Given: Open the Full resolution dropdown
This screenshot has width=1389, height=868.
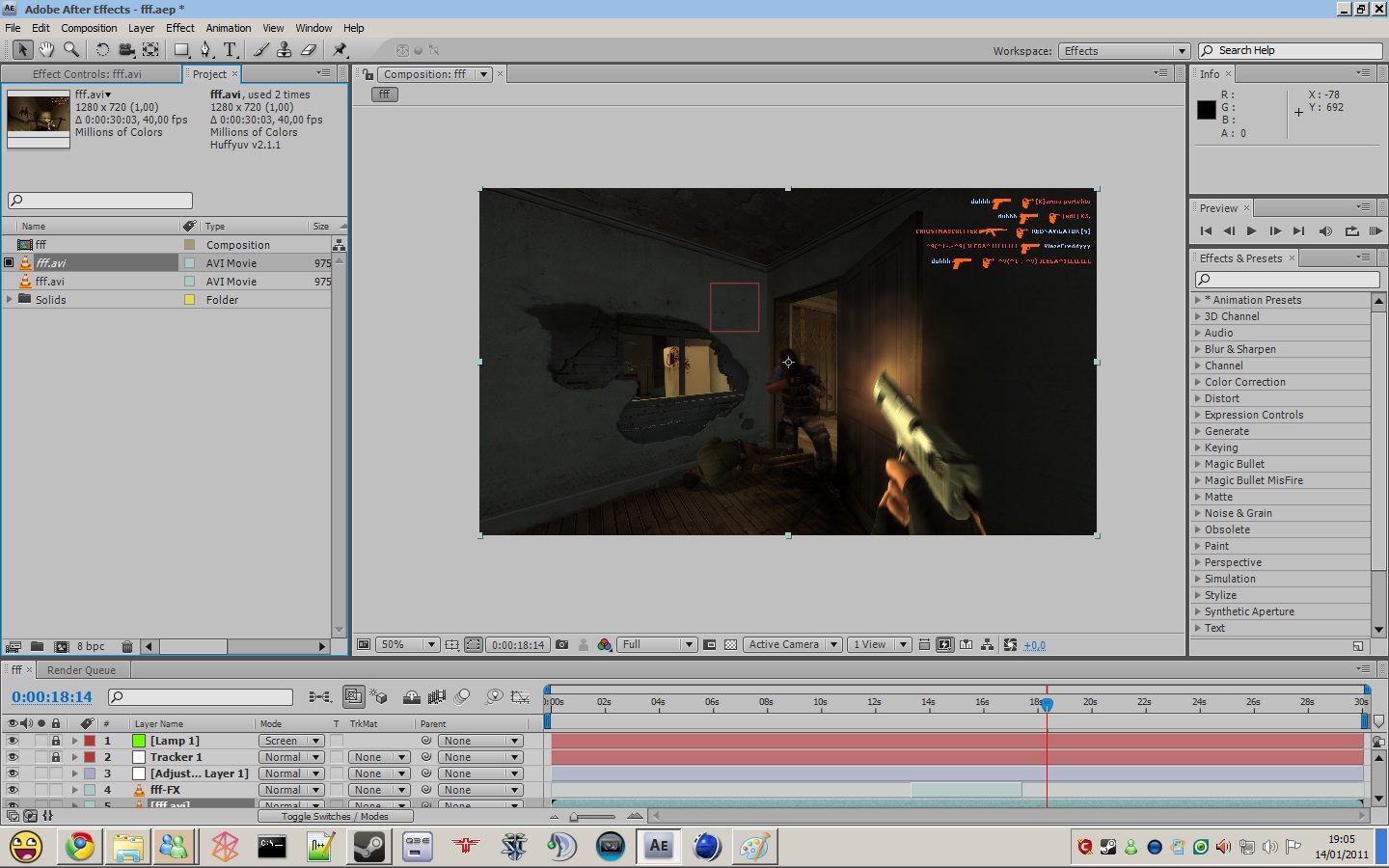Looking at the screenshot, I should coord(658,644).
